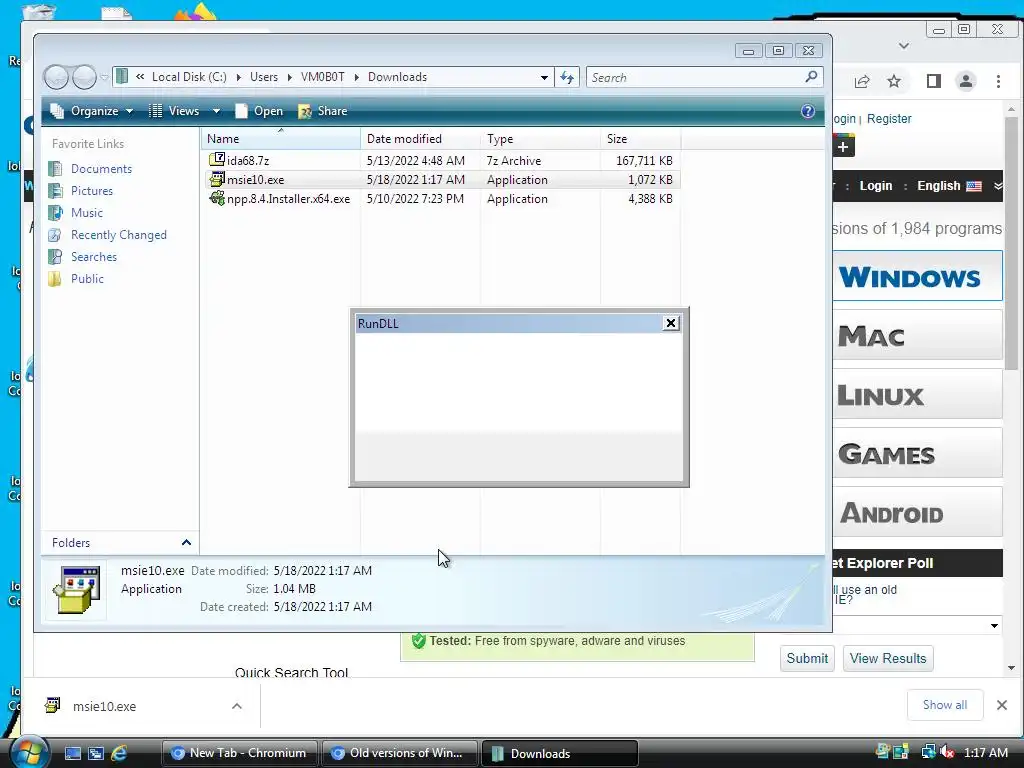Click the ida68.7z archive icon
1024x768 pixels.
[x=217, y=159]
